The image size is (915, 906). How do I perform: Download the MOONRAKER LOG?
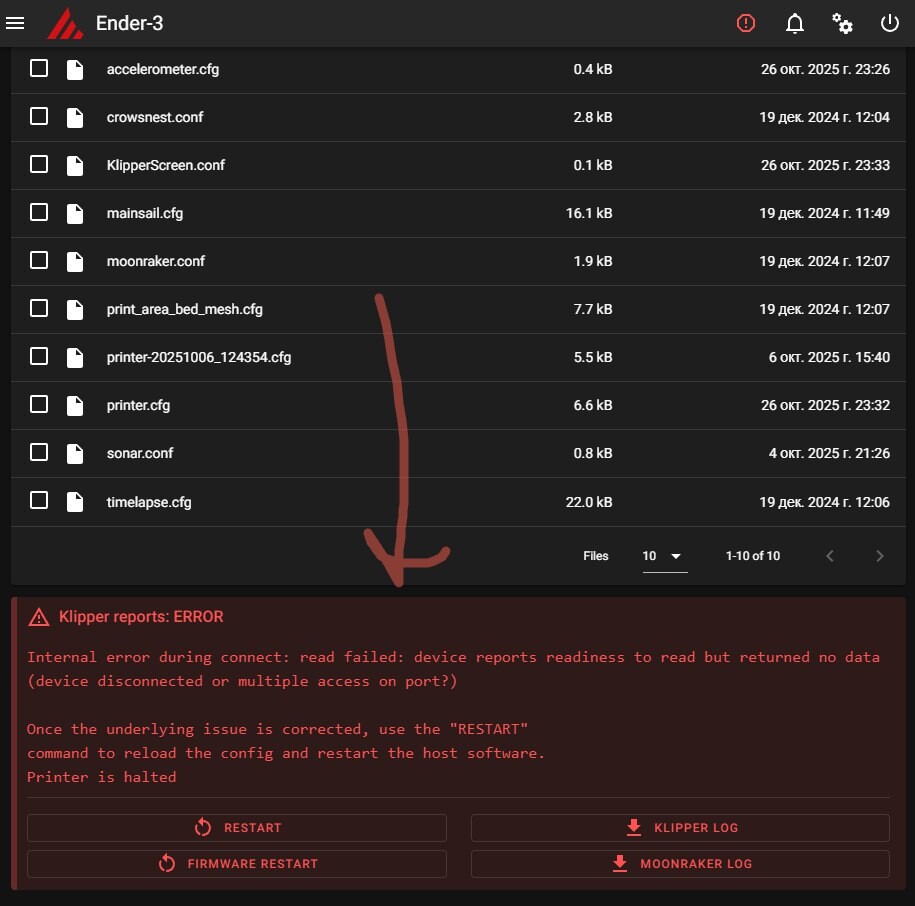(x=680, y=864)
